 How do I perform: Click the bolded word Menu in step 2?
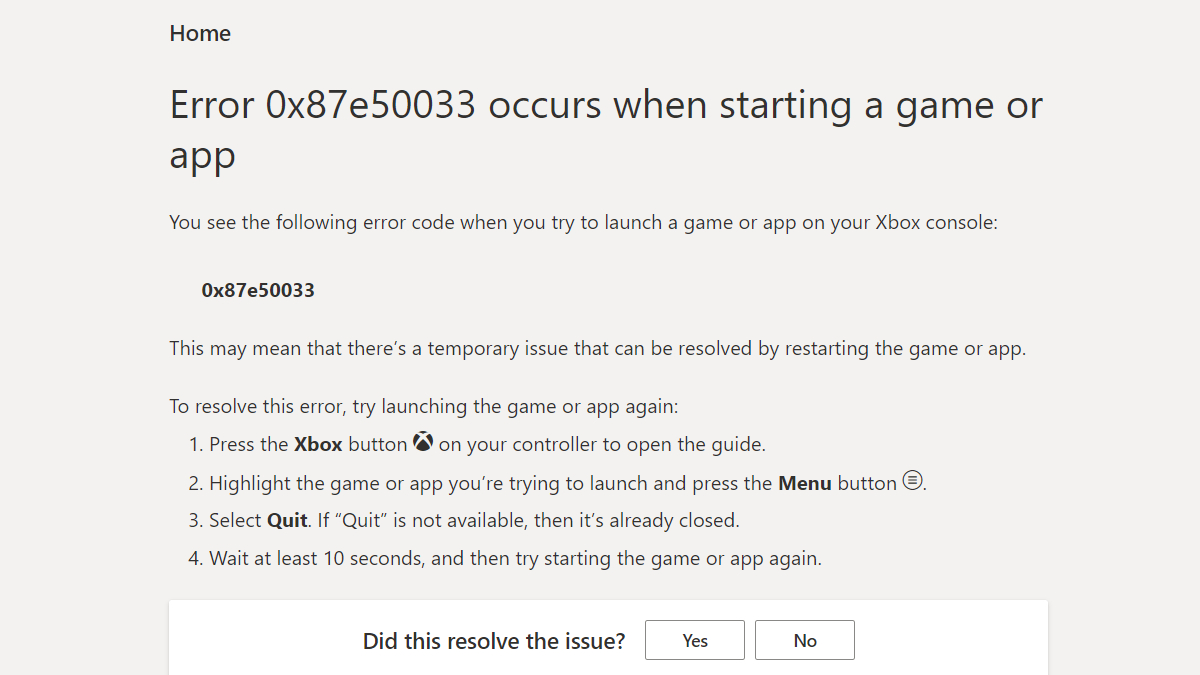pos(804,482)
